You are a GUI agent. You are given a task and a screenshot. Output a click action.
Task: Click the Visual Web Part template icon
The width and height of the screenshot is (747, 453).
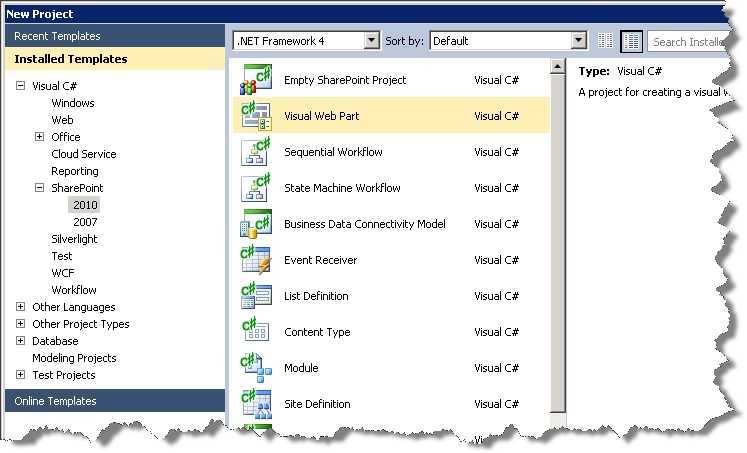pyautogui.click(x=256, y=116)
